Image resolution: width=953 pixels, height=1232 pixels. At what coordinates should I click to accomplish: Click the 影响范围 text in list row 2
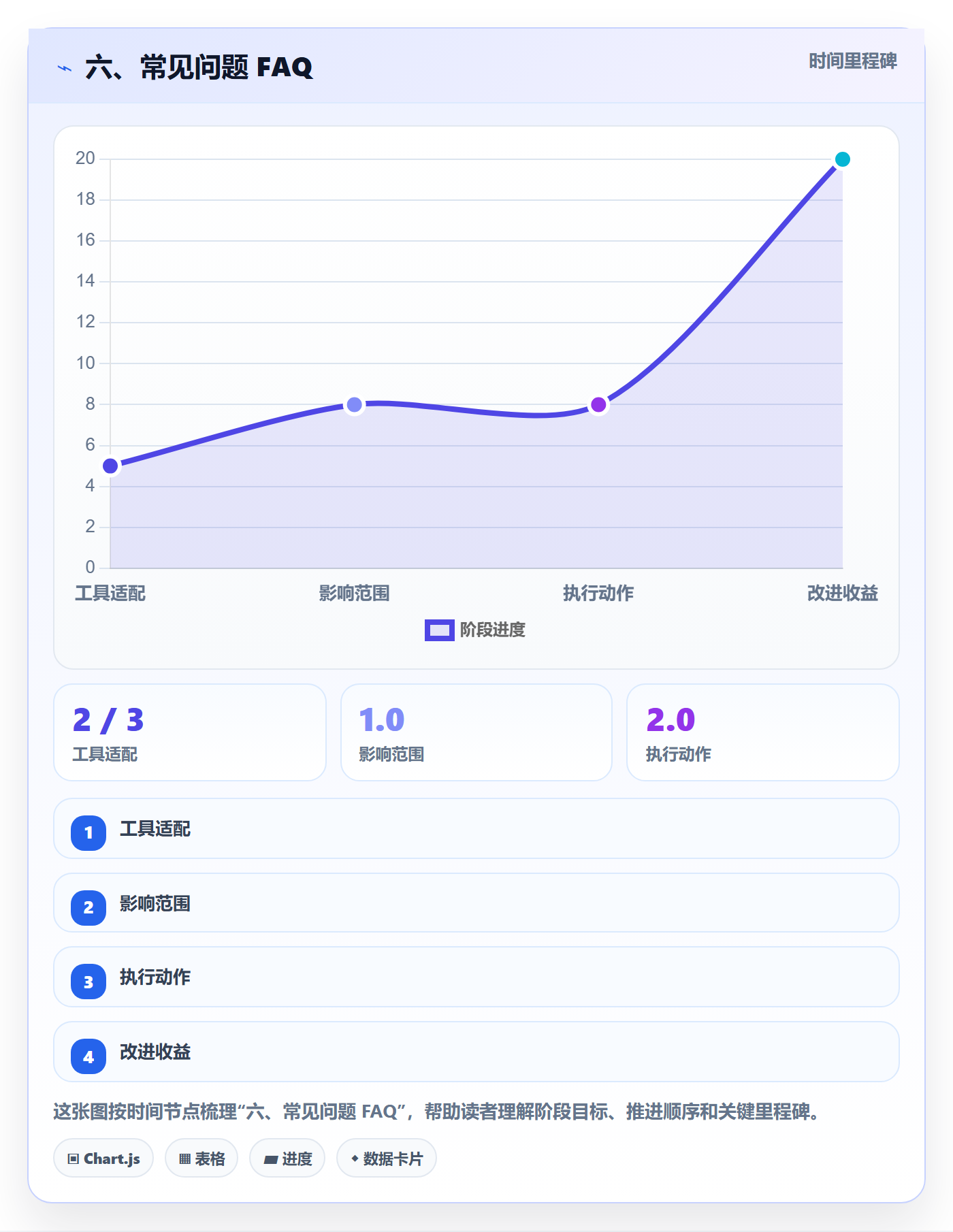click(155, 904)
